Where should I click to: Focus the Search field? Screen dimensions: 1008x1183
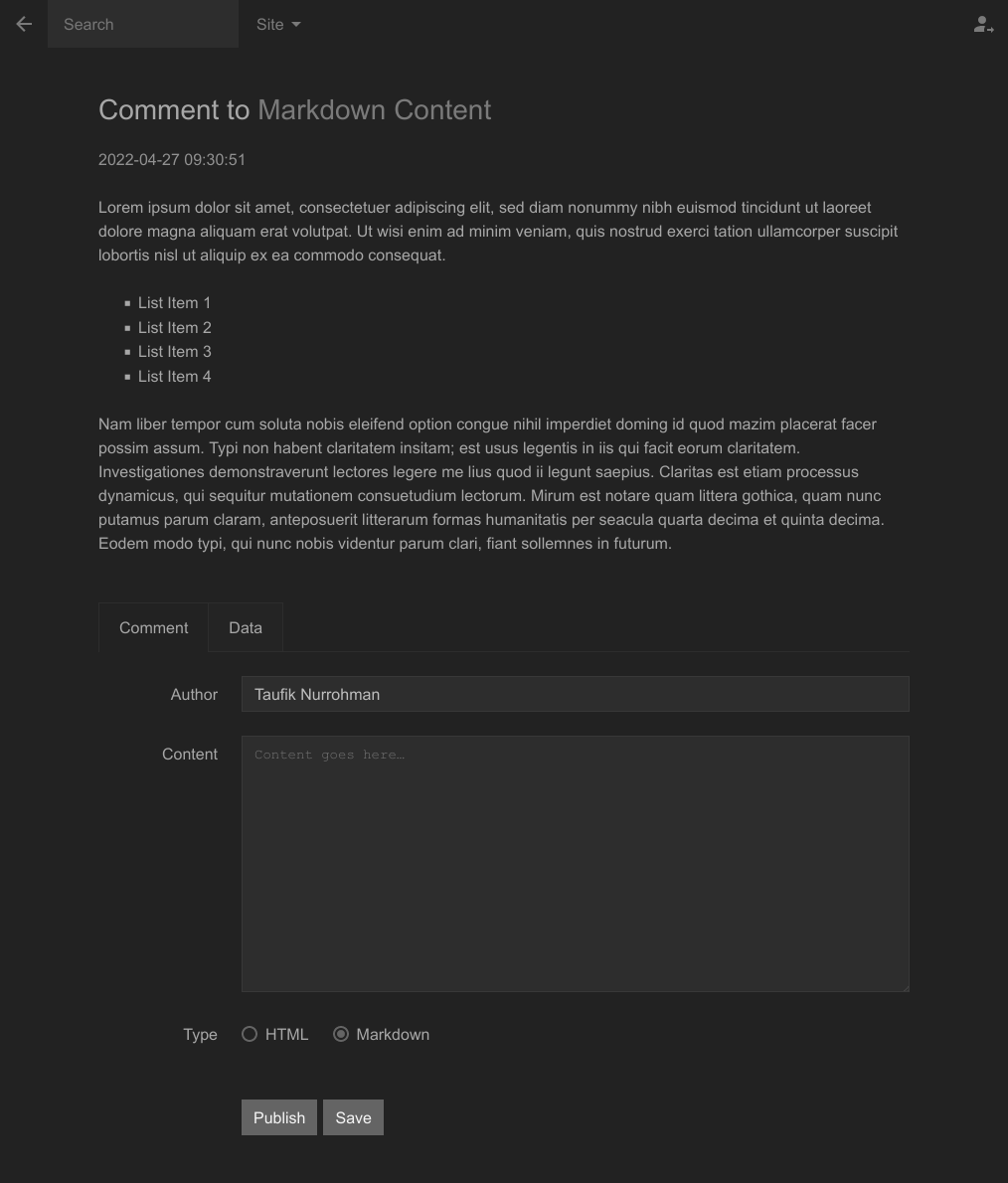tap(143, 24)
